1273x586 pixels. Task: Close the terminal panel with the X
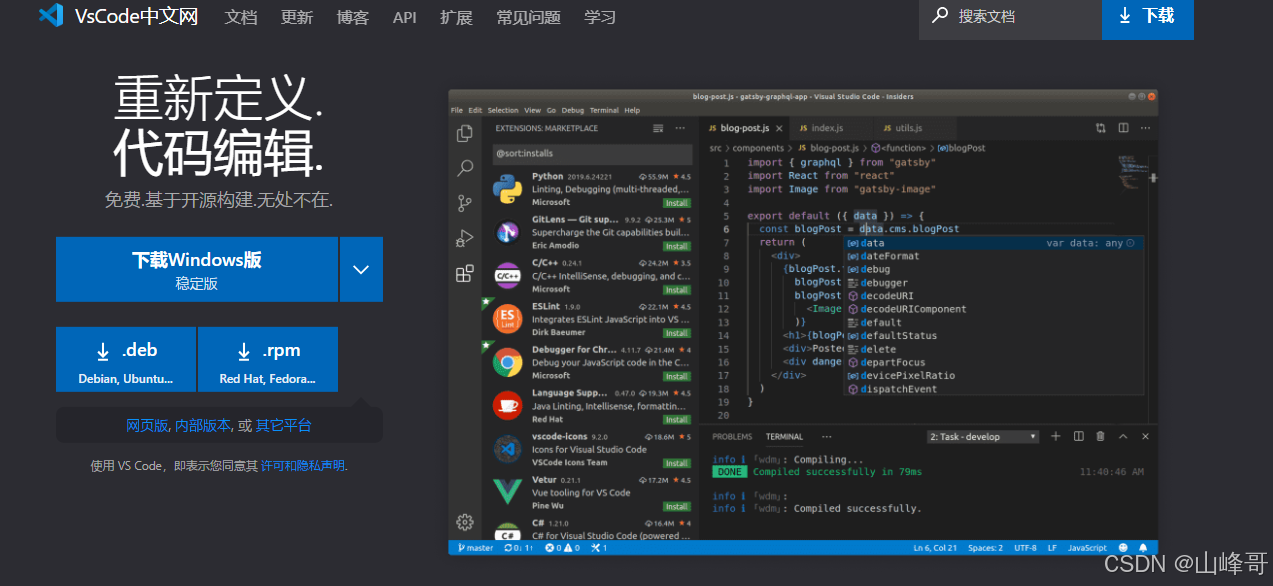1146,436
